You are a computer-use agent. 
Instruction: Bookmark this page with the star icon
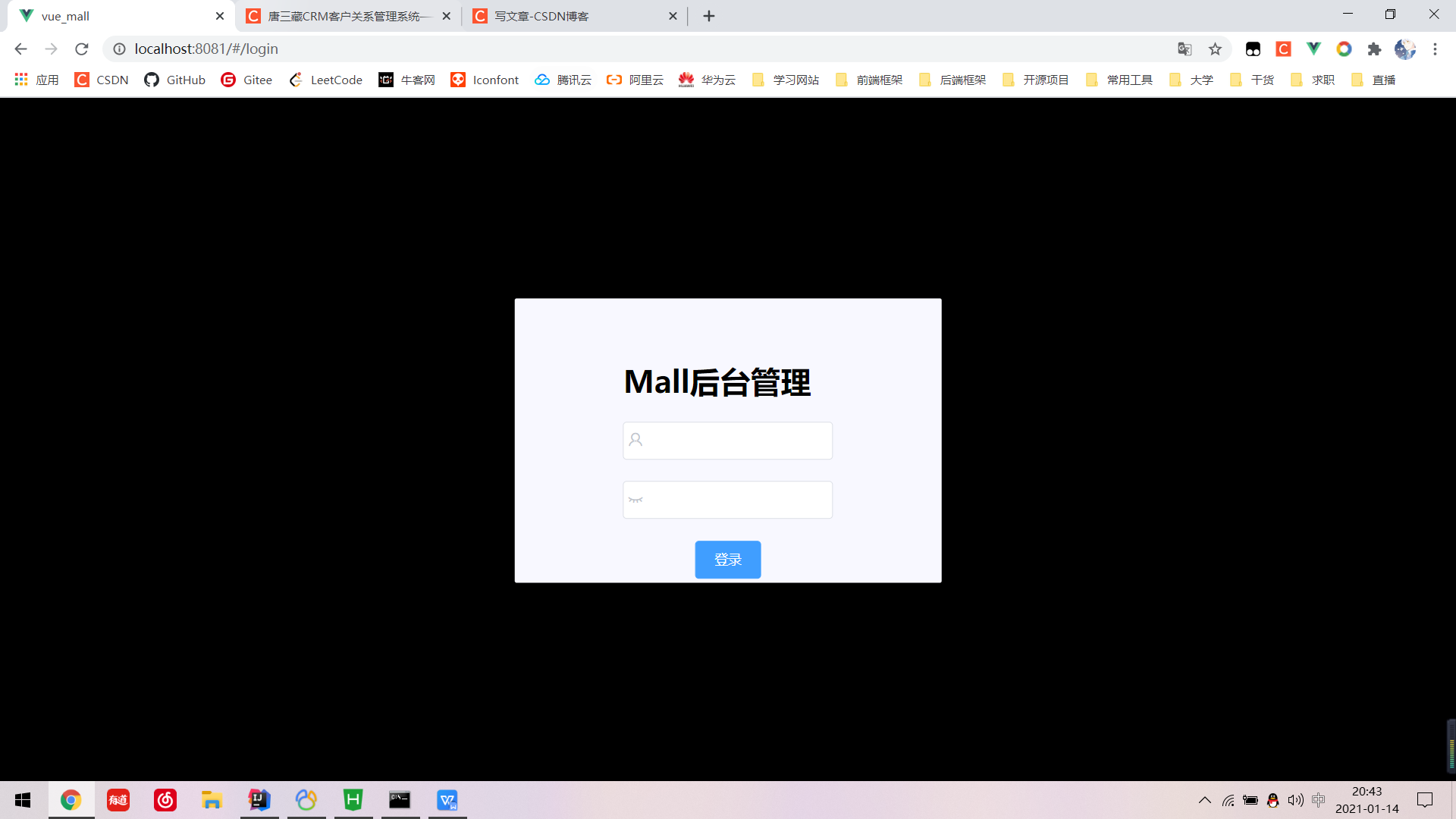click(1215, 49)
